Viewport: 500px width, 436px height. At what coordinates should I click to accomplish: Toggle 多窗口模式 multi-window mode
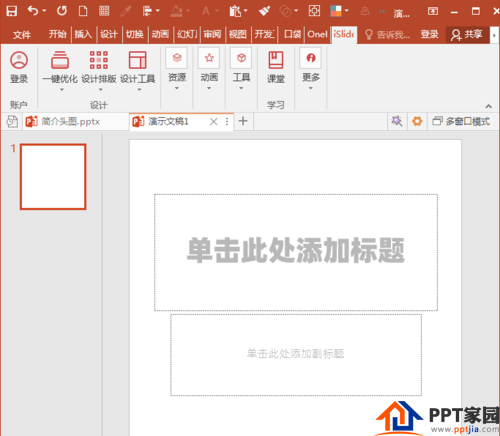click(461, 121)
